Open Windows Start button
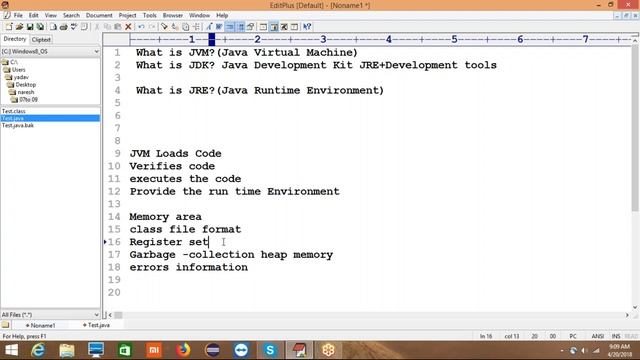Viewport: 640px width, 360px height. (x=11, y=350)
